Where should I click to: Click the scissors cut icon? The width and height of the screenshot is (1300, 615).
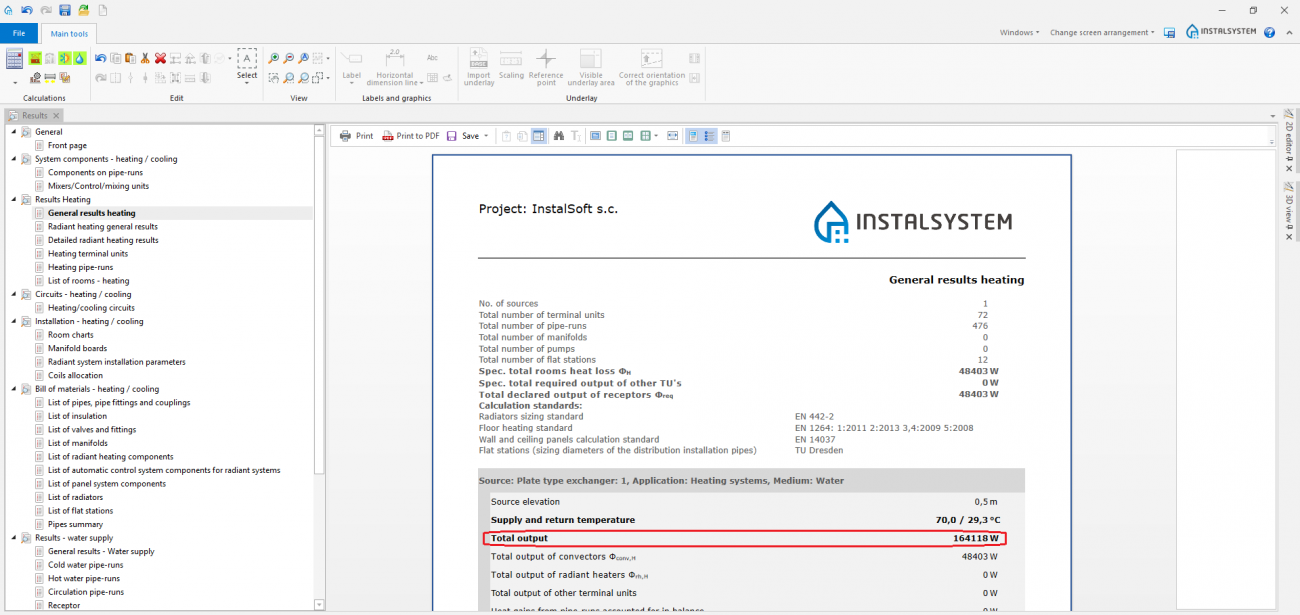[145, 59]
